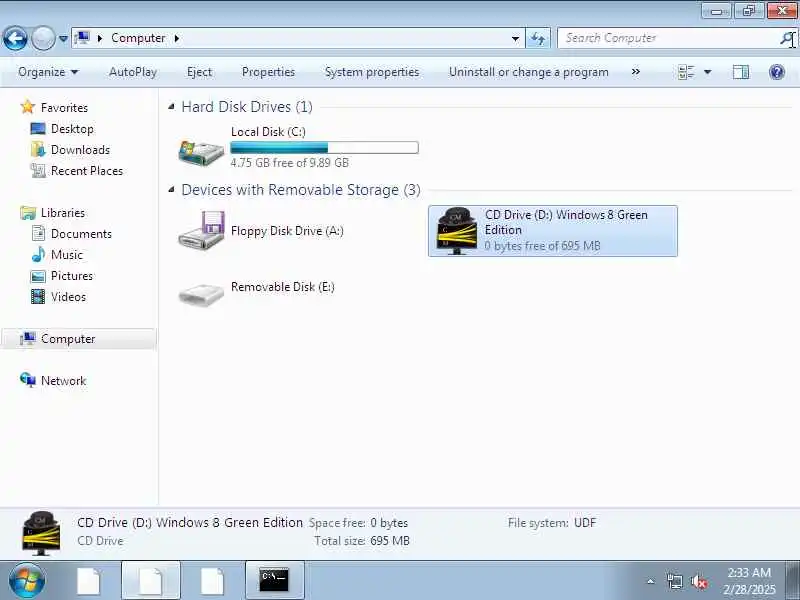Show more toolbar commands via double chevron
The image size is (800, 600).
tap(636, 72)
